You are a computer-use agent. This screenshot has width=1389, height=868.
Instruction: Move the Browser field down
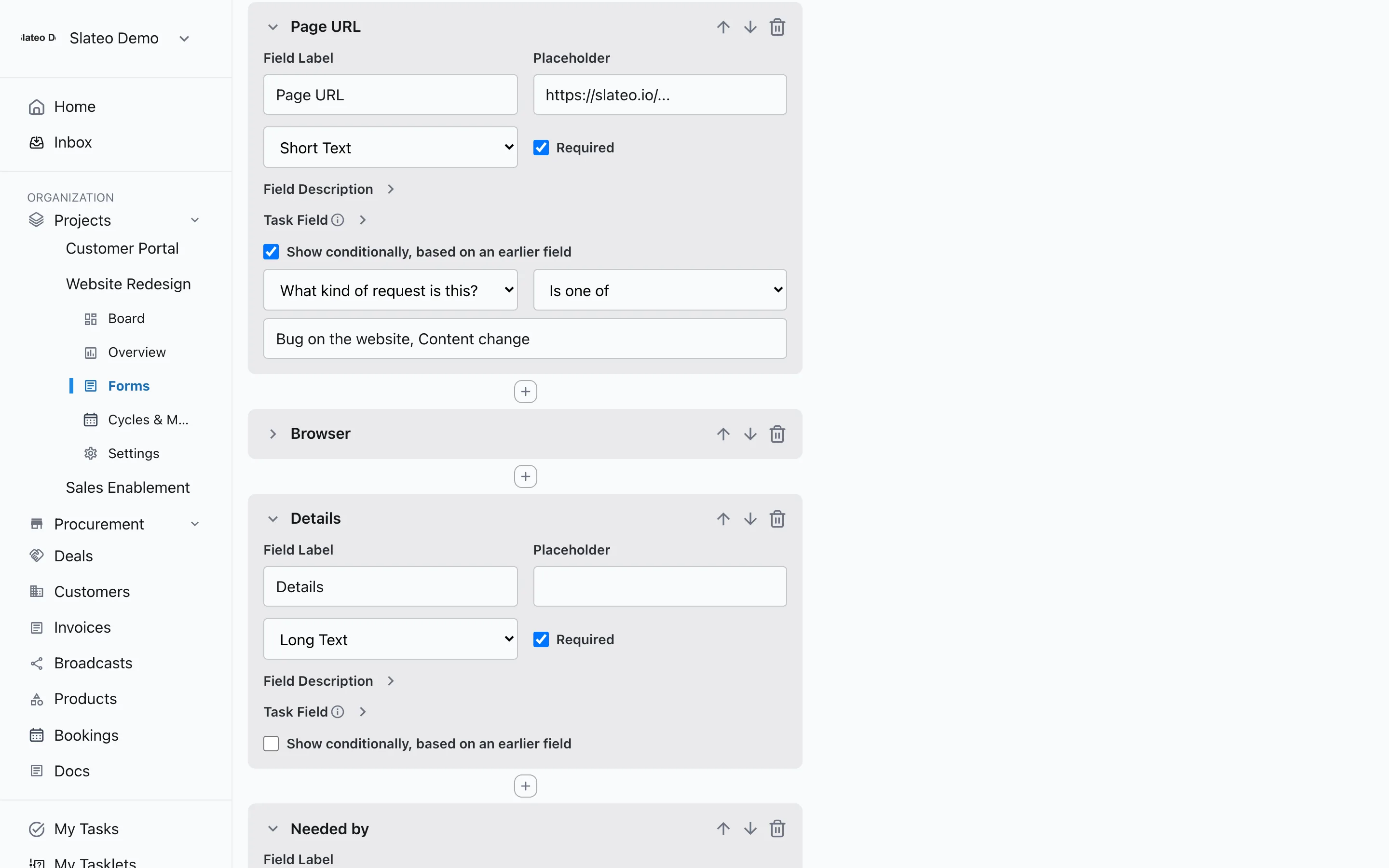pyautogui.click(x=750, y=434)
